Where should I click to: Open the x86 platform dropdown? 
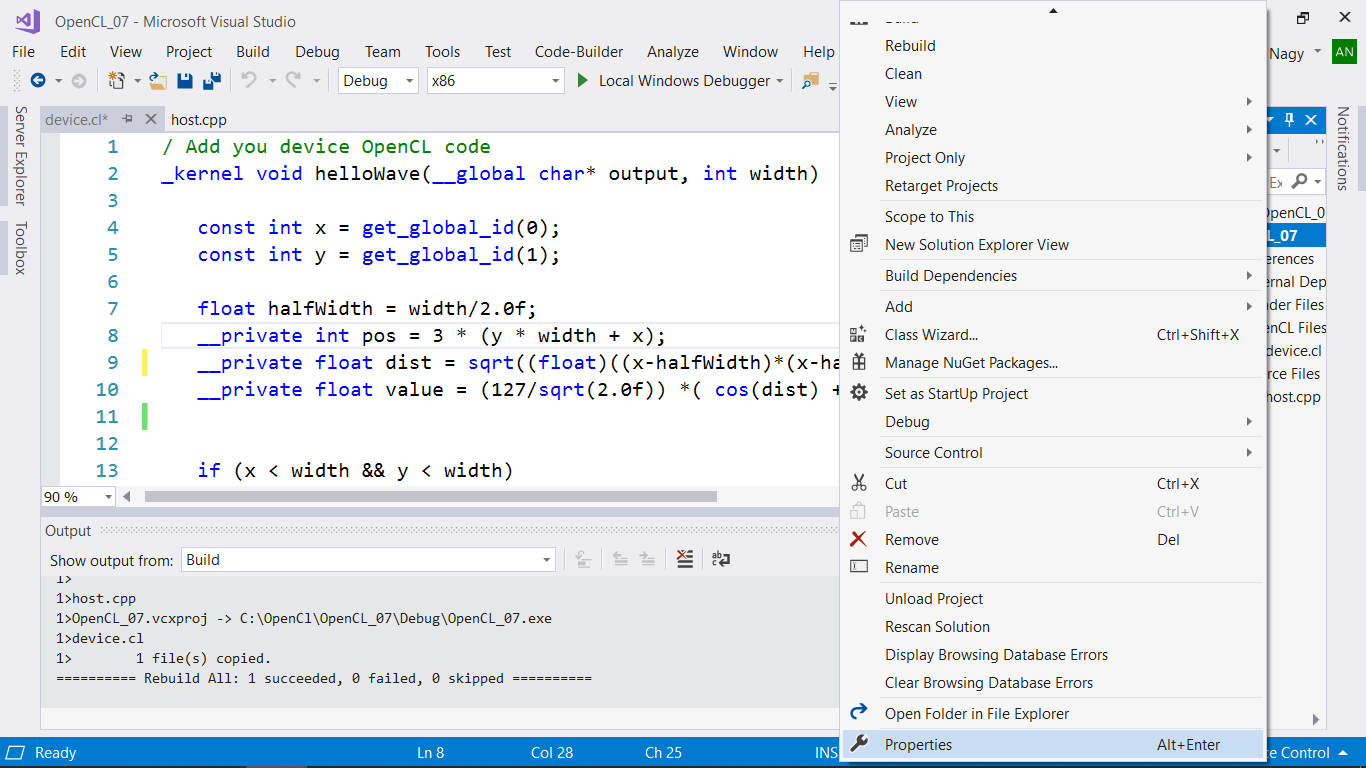[496, 81]
